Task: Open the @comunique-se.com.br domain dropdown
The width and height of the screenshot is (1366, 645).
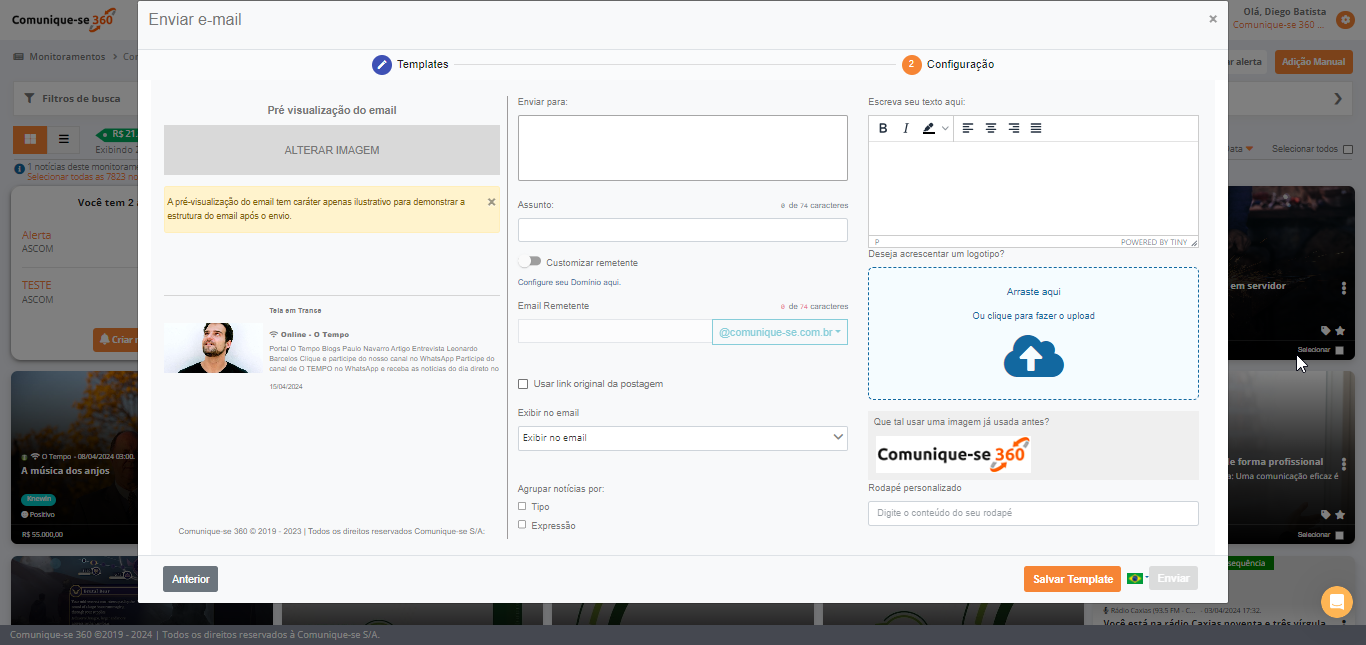Action: (780, 332)
